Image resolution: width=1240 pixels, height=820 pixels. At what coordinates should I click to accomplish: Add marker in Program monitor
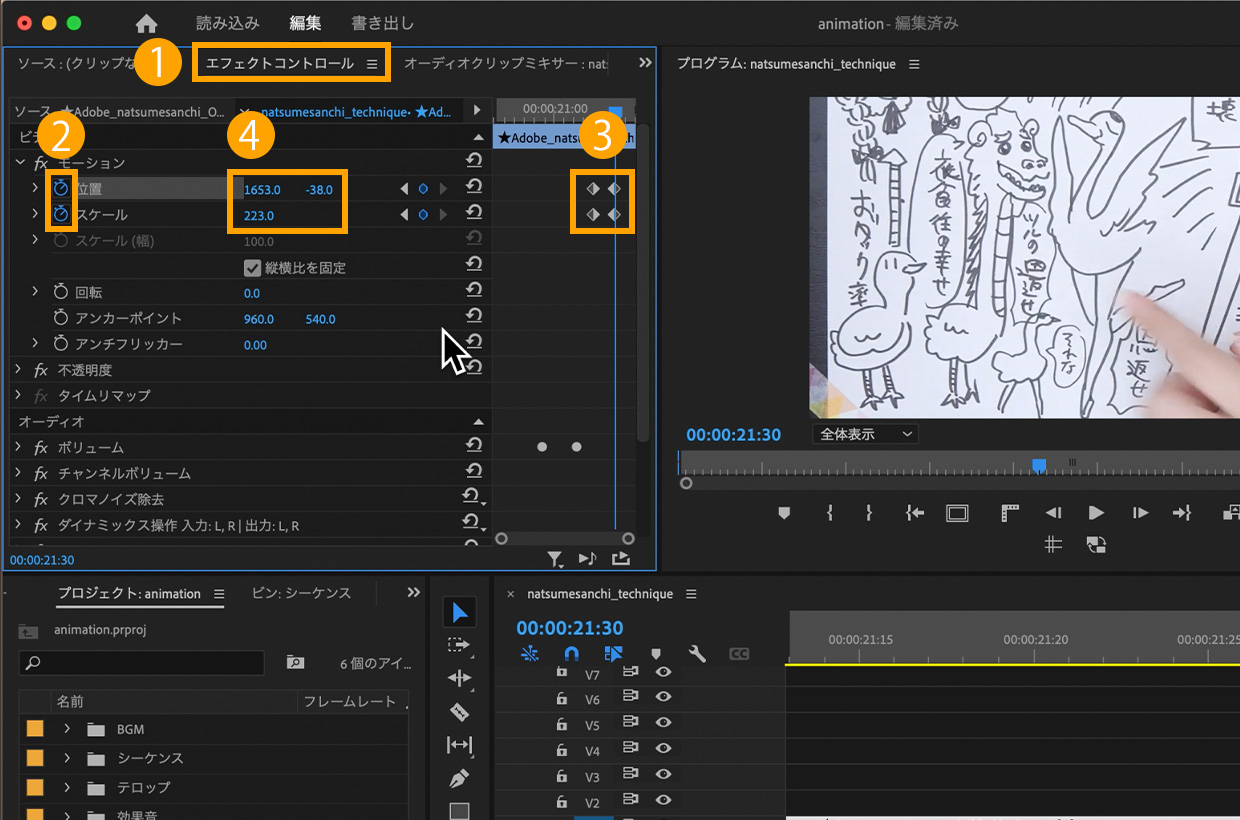[784, 513]
